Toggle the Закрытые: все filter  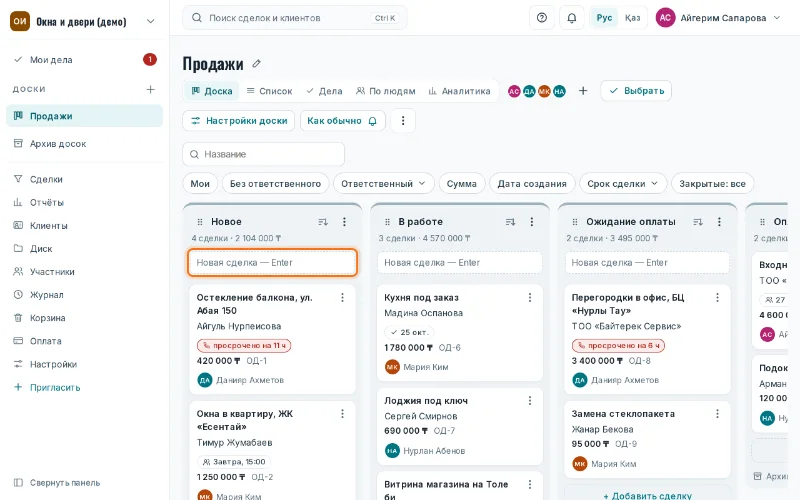click(712, 184)
